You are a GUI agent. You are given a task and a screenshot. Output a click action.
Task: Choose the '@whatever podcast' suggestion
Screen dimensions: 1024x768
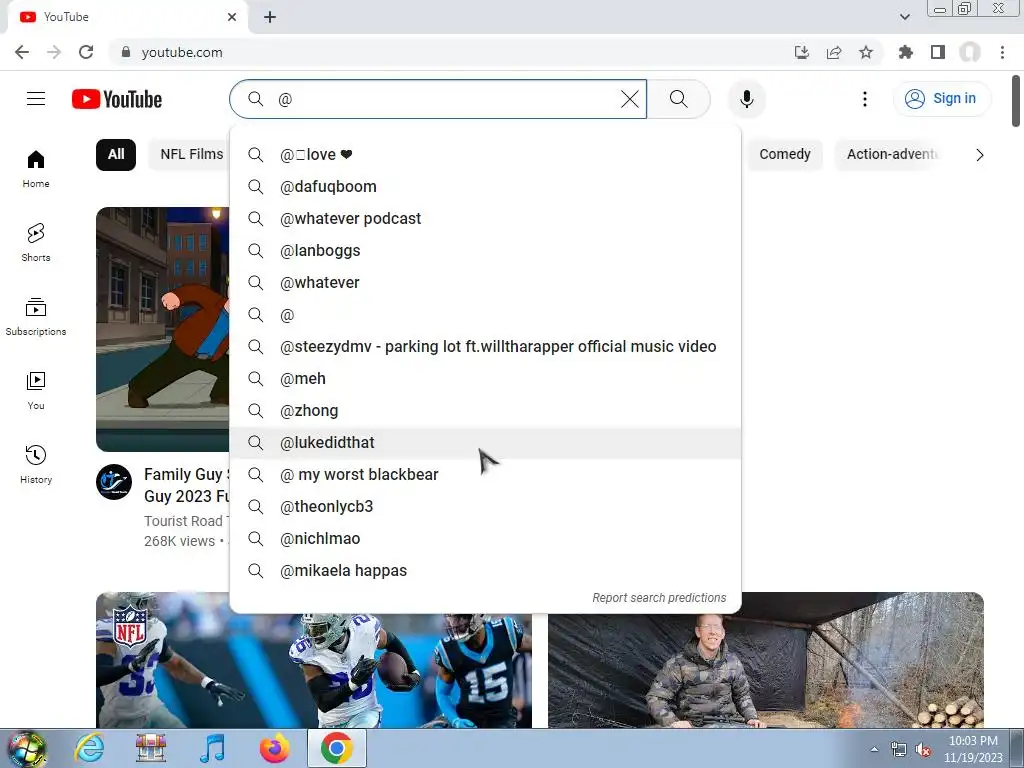point(485,219)
